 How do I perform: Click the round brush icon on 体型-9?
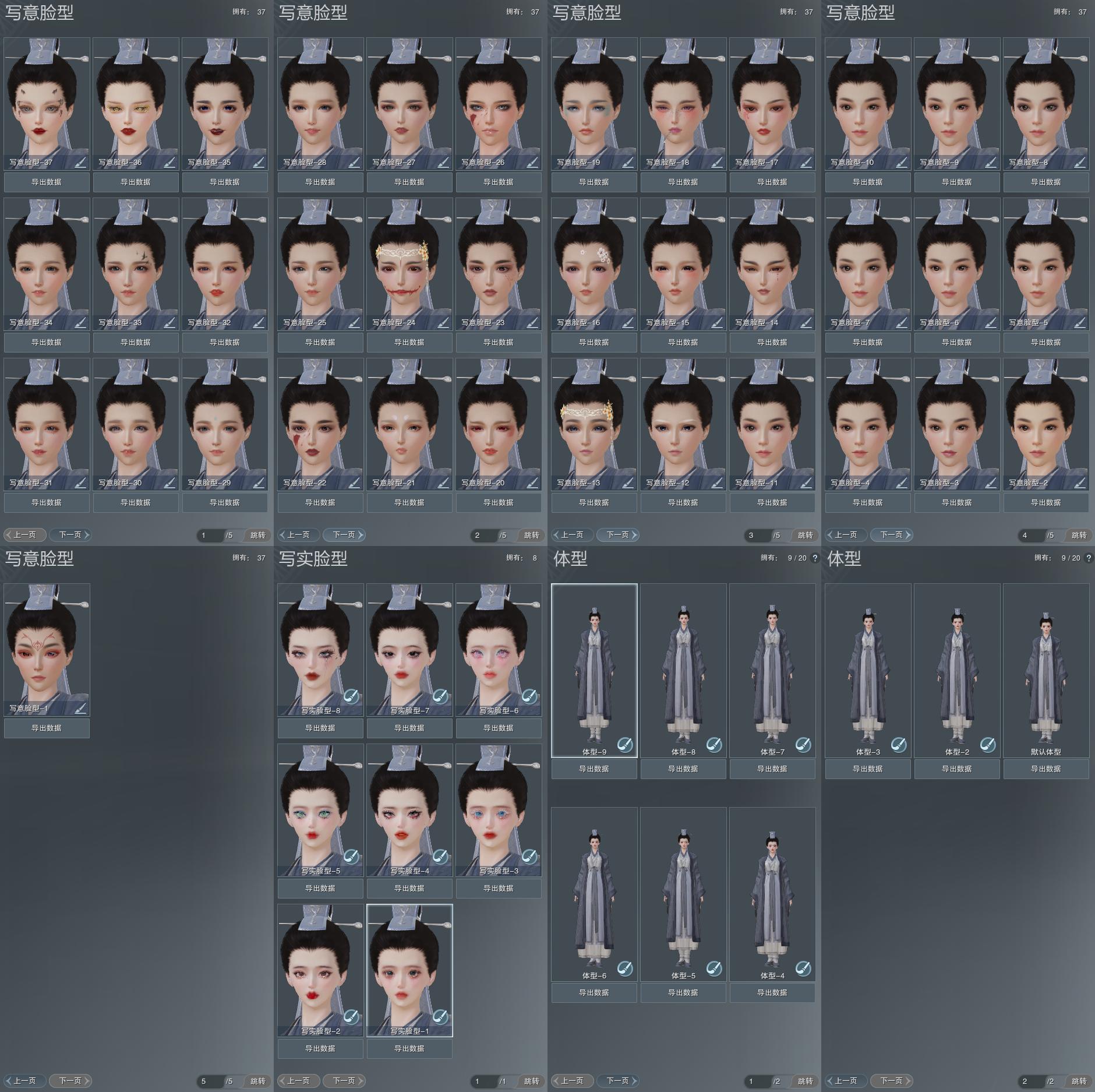(625, 744)
